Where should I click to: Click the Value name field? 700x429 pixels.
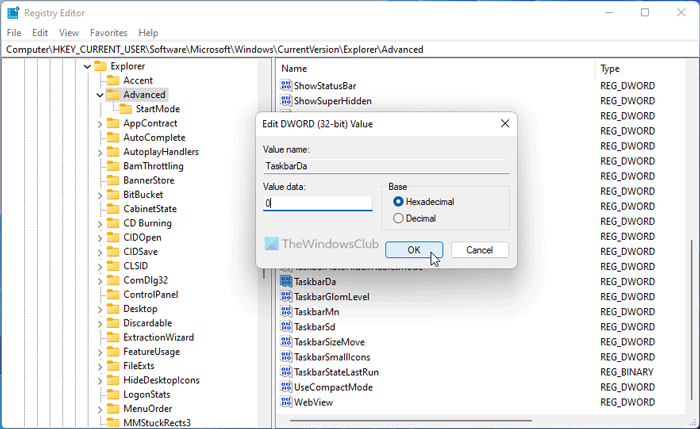pos(386,166)
